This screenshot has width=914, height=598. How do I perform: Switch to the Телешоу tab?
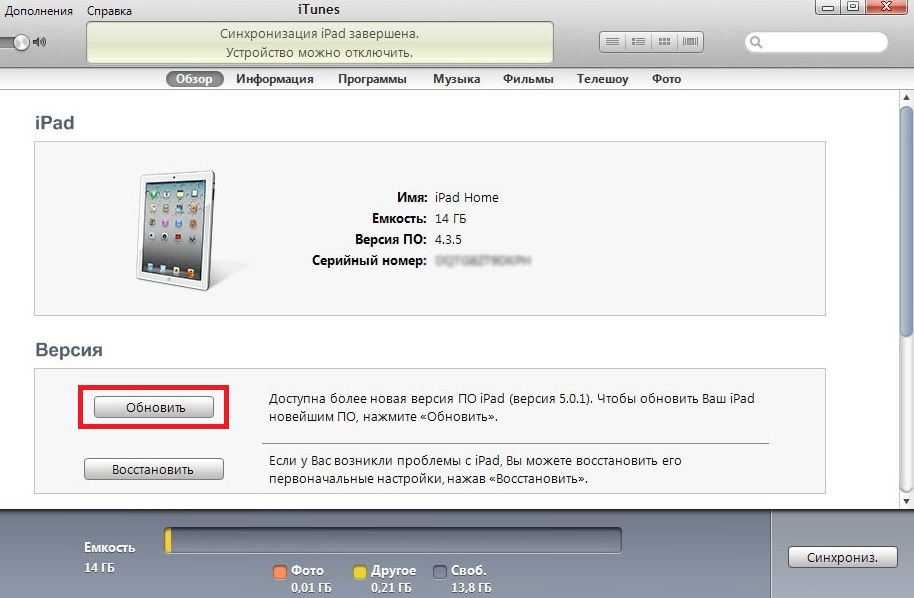pyautogui.click(x=603, y=79)
